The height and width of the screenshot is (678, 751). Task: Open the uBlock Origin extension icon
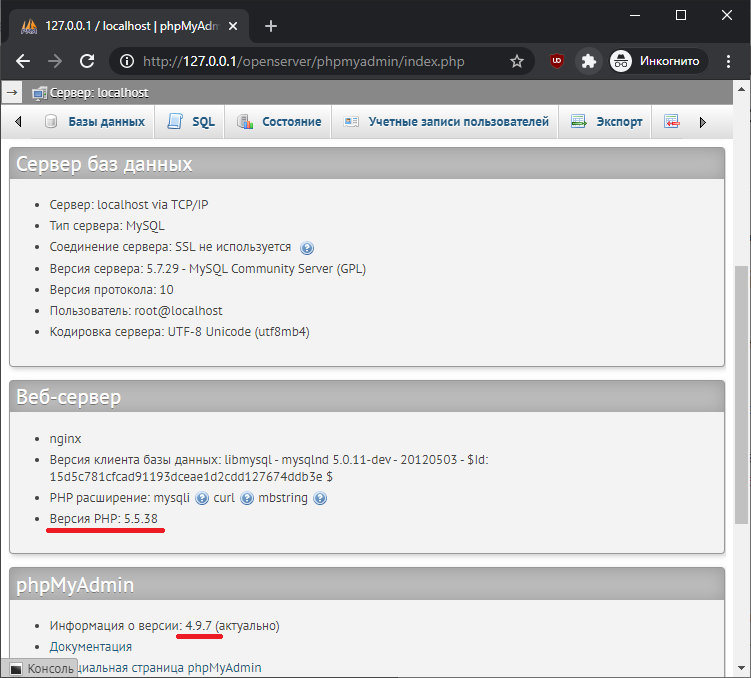[x=557, y=61]
